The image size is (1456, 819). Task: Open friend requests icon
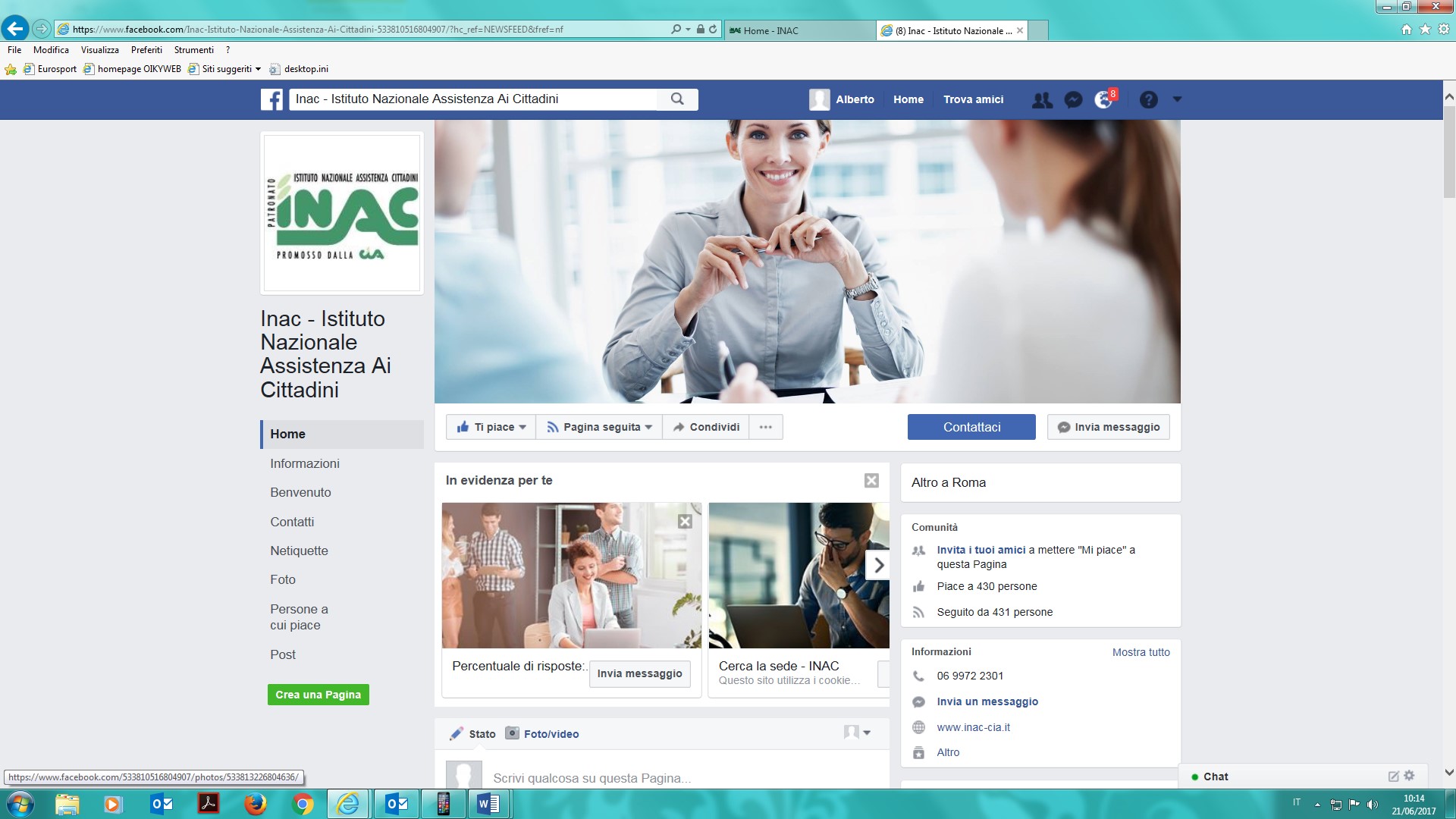[1042, 99]
